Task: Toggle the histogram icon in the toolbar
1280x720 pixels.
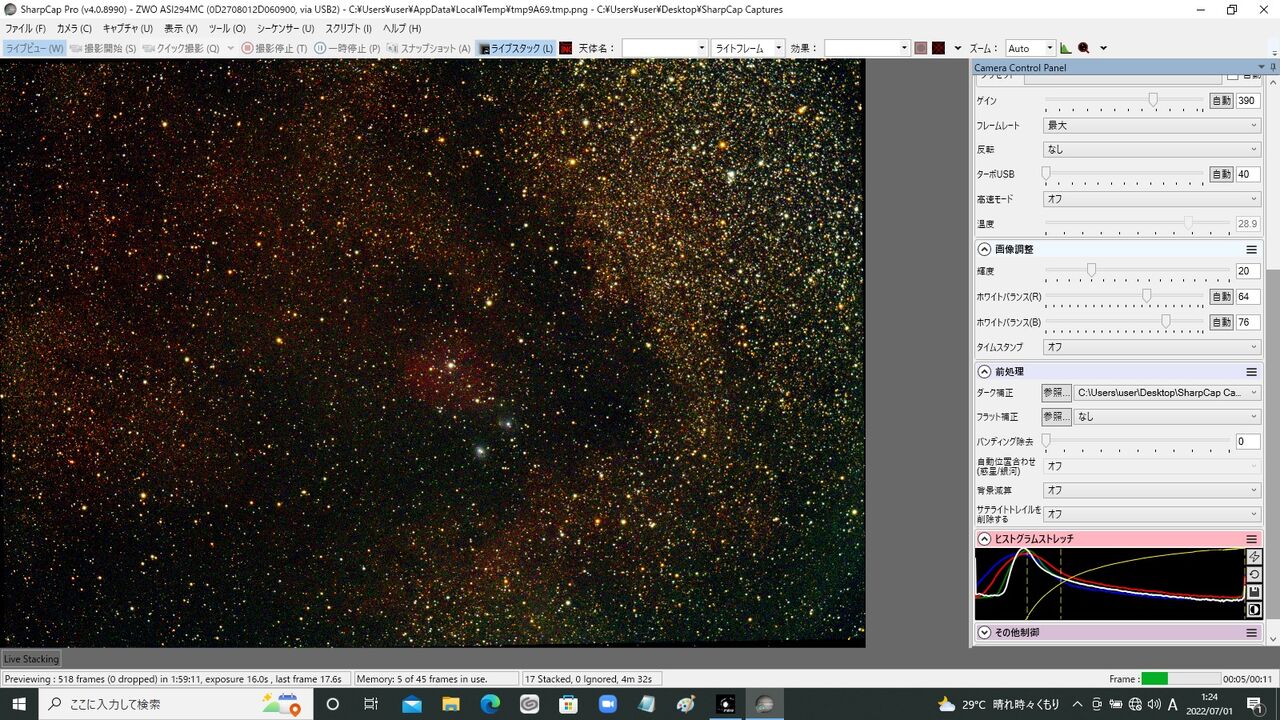Action: click(1066, 48)
